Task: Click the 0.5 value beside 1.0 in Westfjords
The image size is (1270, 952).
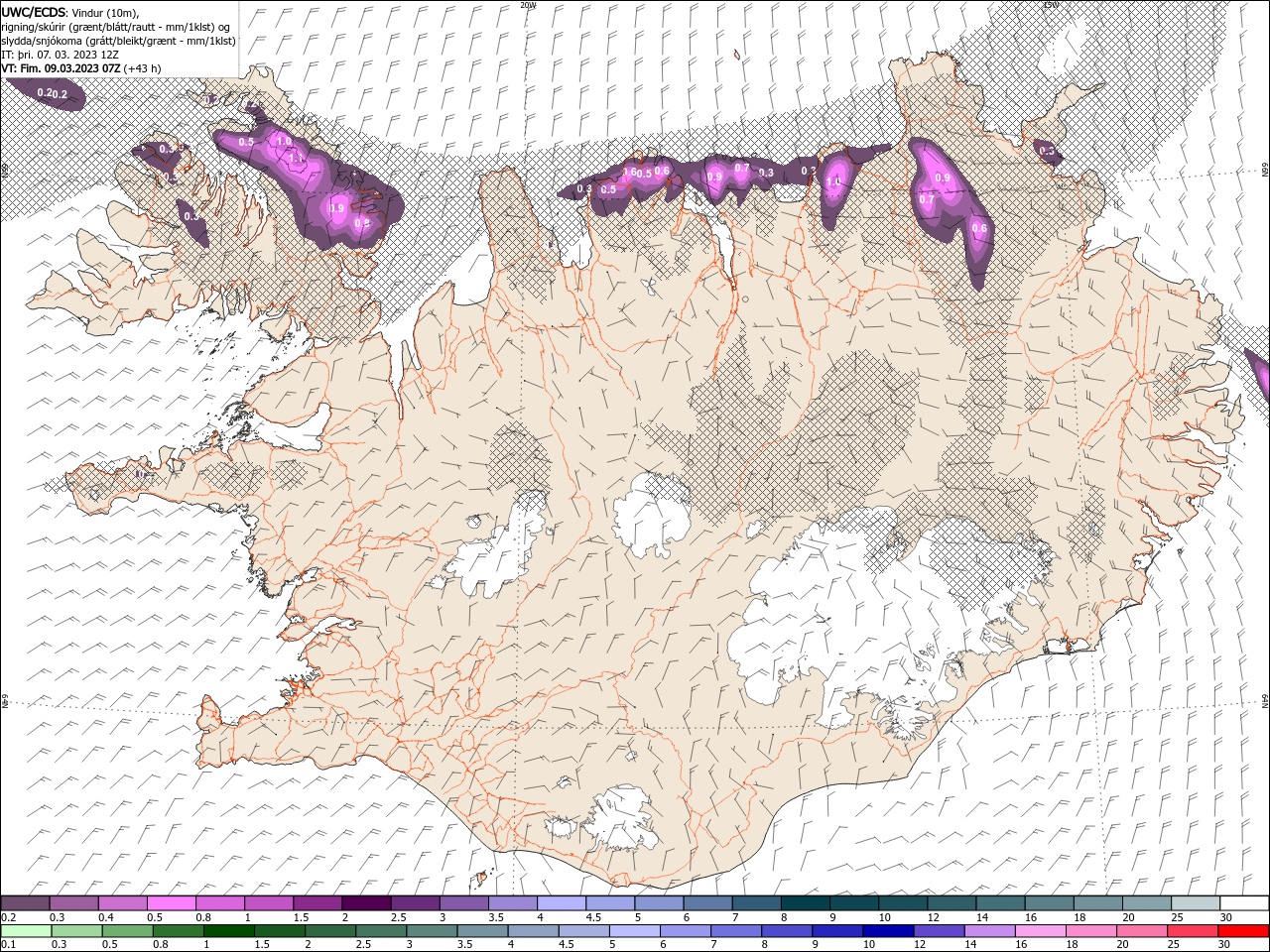Action: point(246,142)
